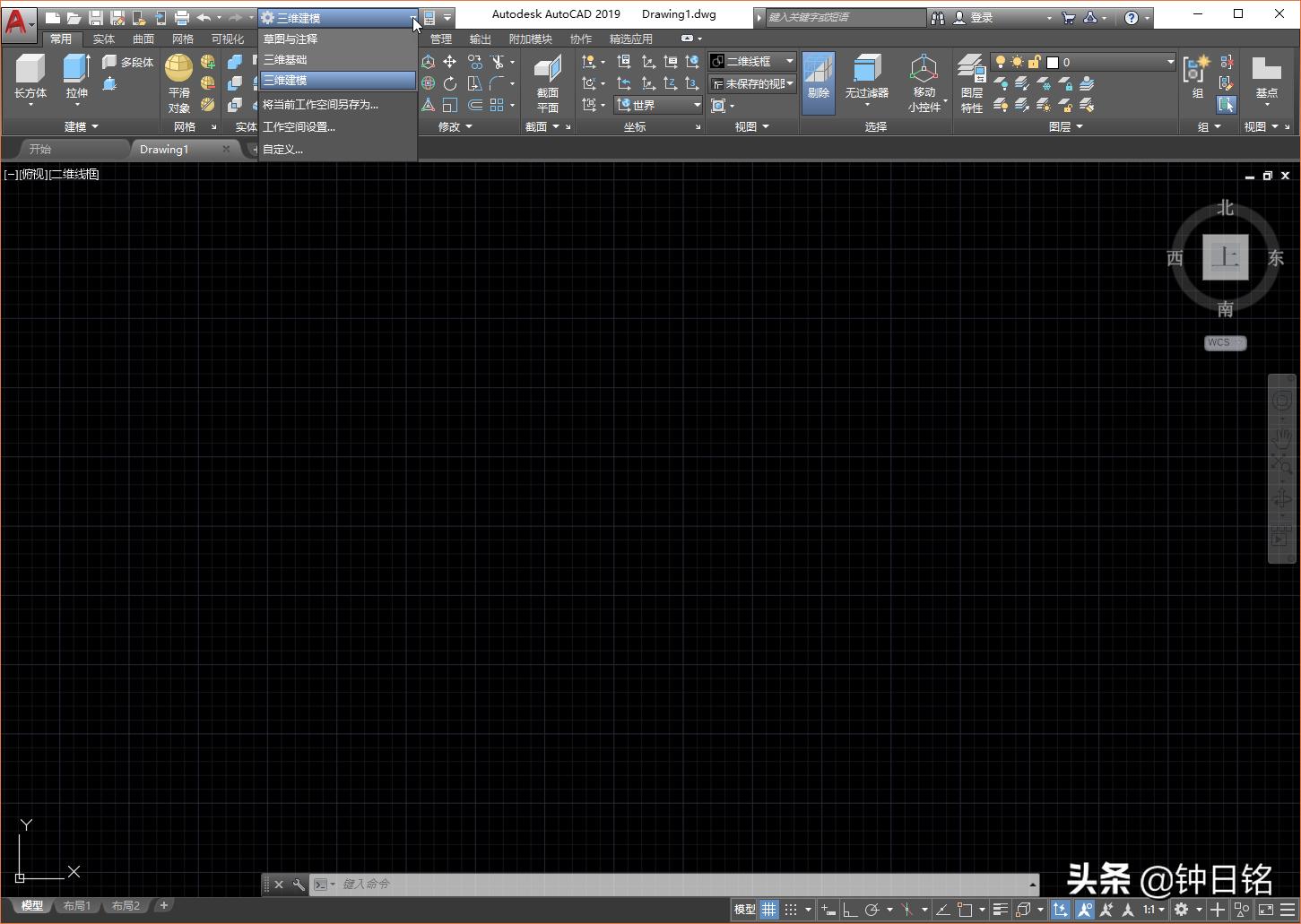Open the 二维线框 visual style dropdown
Image resolution: width=1301 pixels, height=924 pixels.
(x=752, y=61)
